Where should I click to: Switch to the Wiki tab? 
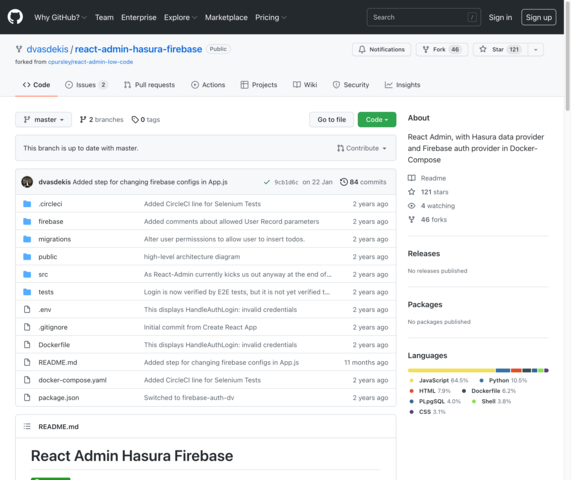coord(305,85)
